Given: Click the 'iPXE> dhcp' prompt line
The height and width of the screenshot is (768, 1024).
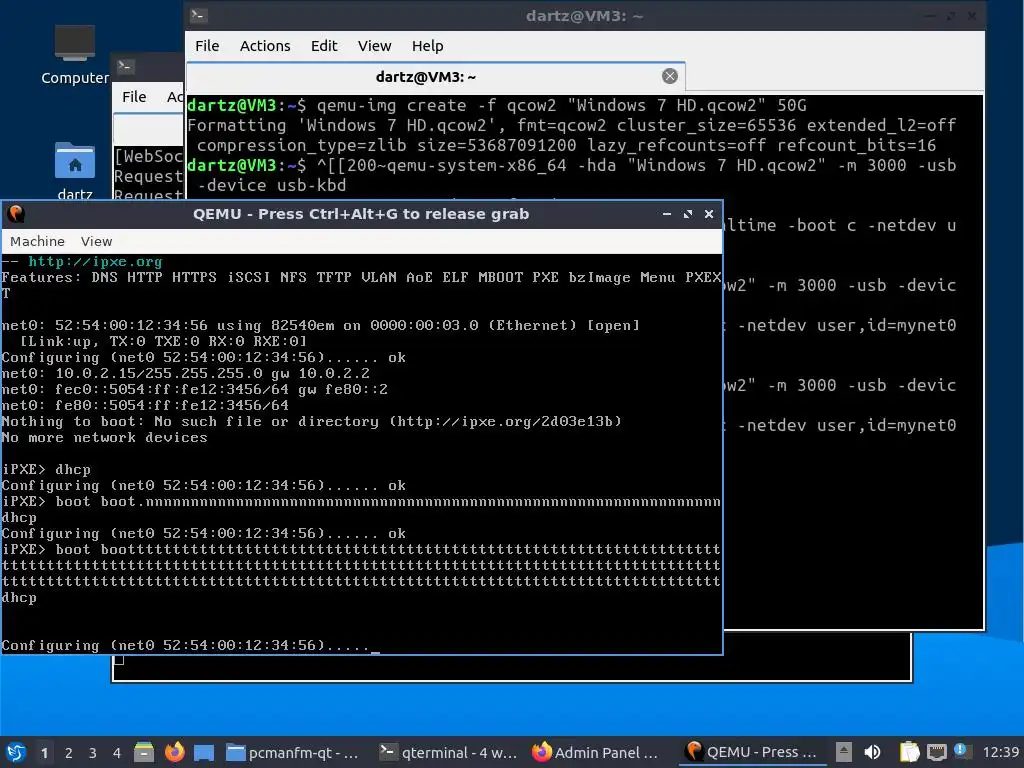Looking at the screenshot, I should (x=46, y=470).
